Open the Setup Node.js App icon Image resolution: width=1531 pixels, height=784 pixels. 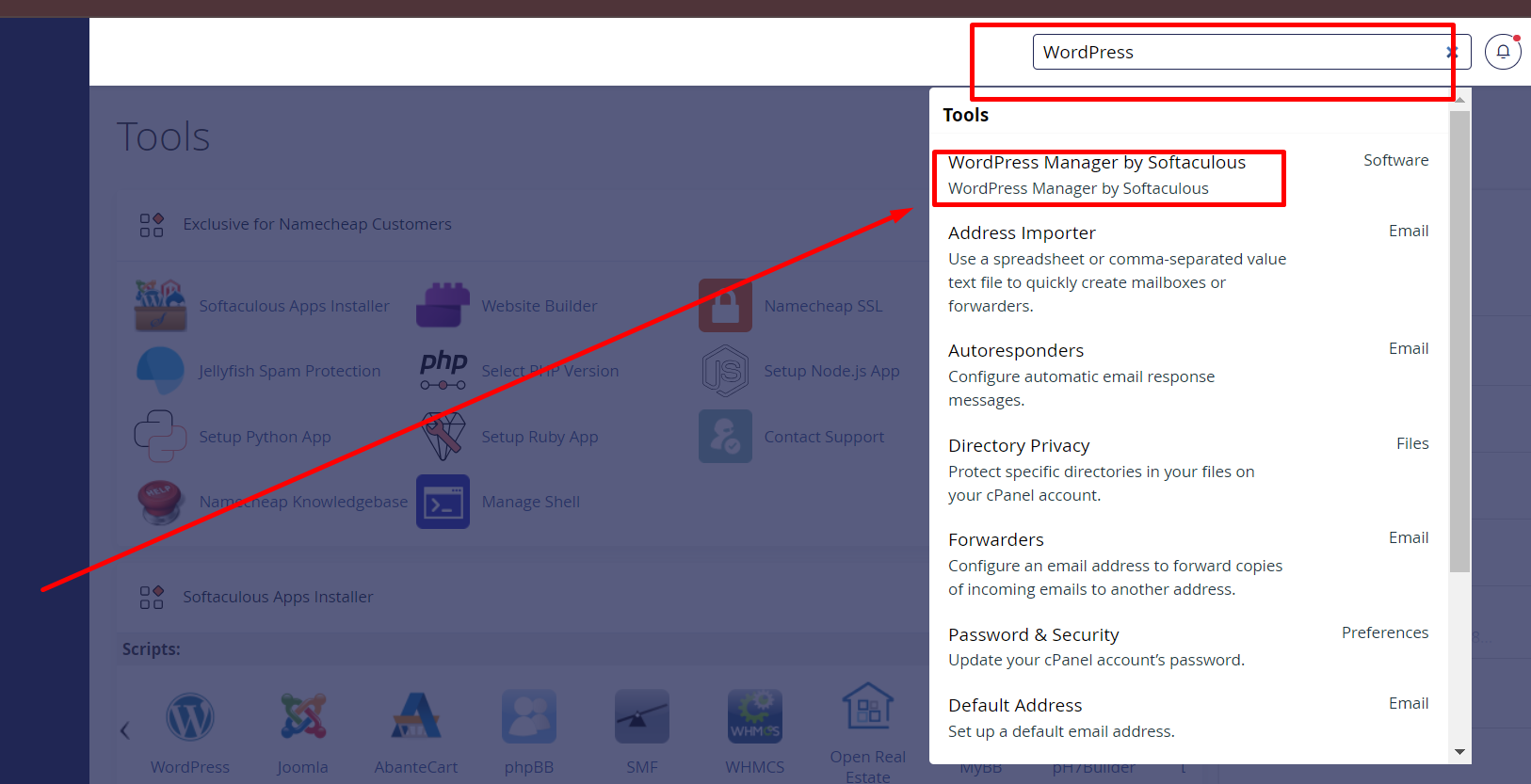[x=725, y=371]
